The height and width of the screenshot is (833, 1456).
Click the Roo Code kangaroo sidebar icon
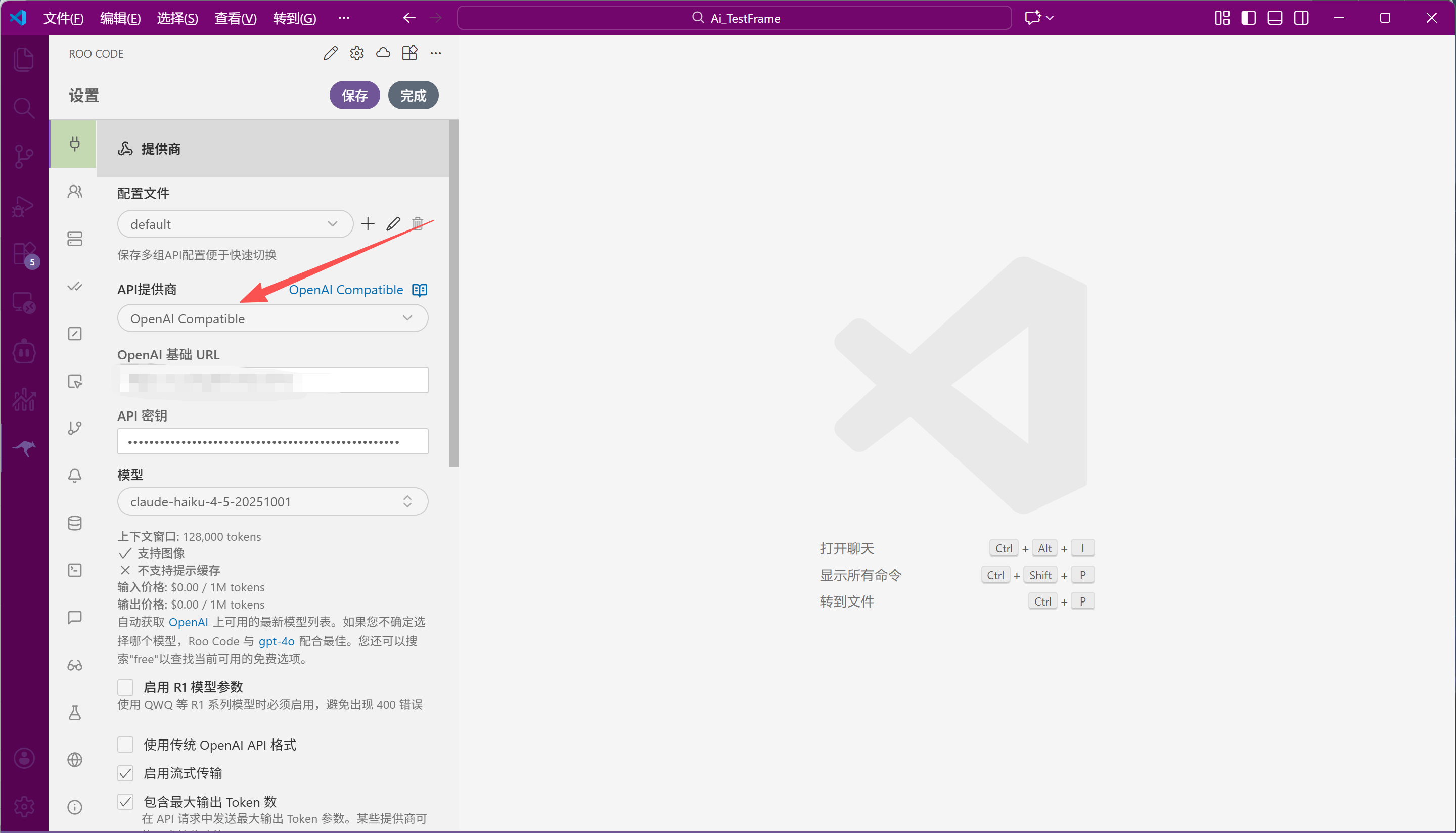(24, 448)
